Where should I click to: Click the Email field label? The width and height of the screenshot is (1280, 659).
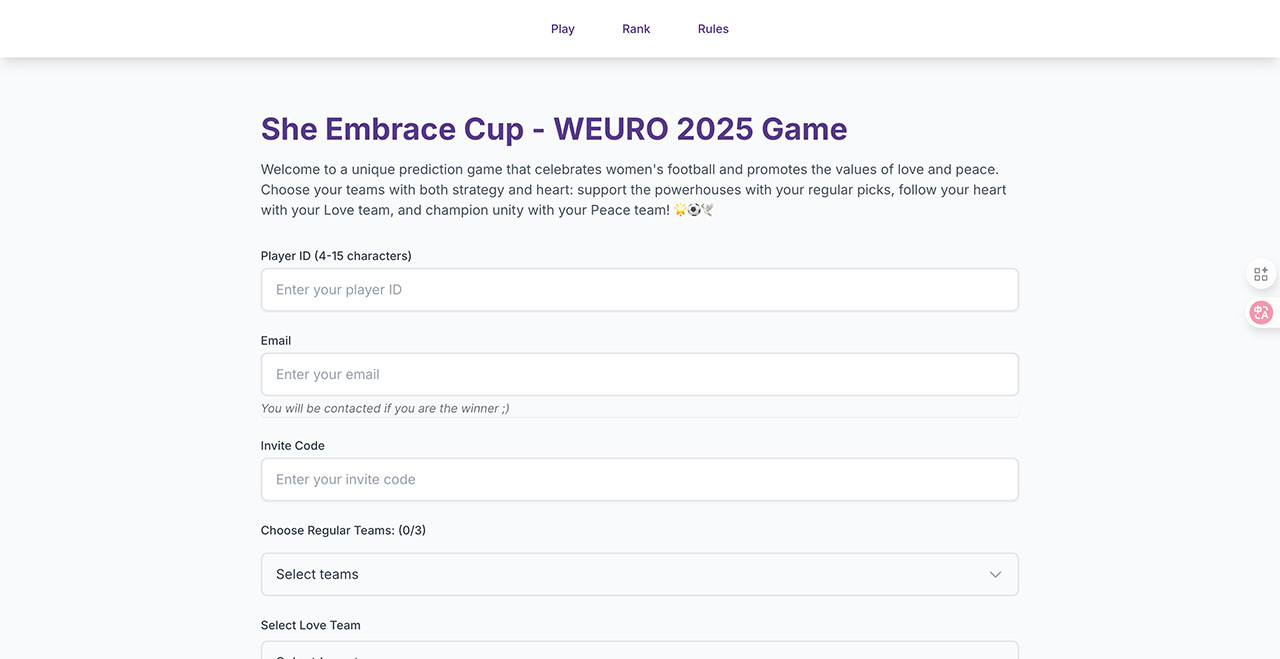[x=276, y=341]
